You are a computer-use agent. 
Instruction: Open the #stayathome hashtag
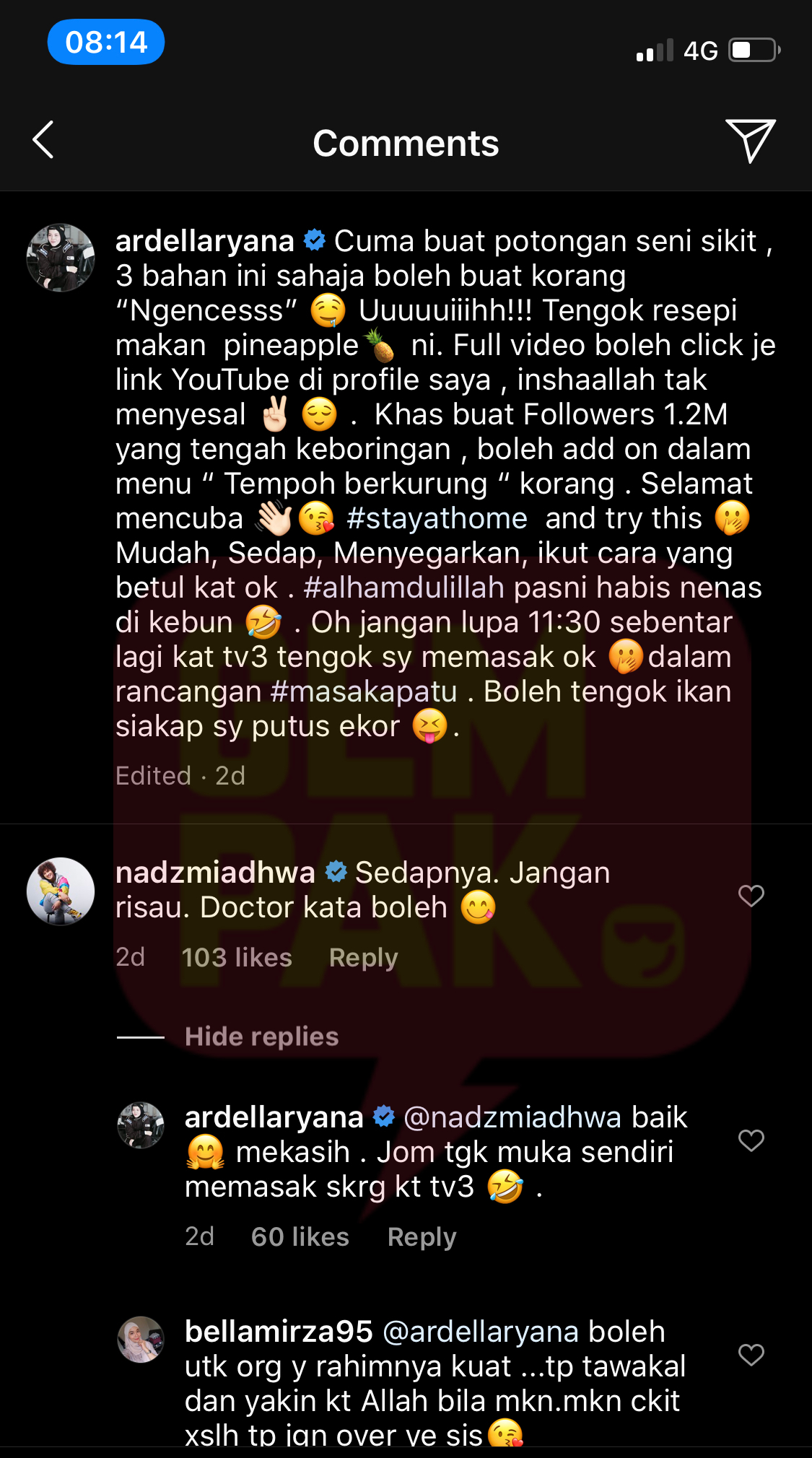[x=437, y=518]
